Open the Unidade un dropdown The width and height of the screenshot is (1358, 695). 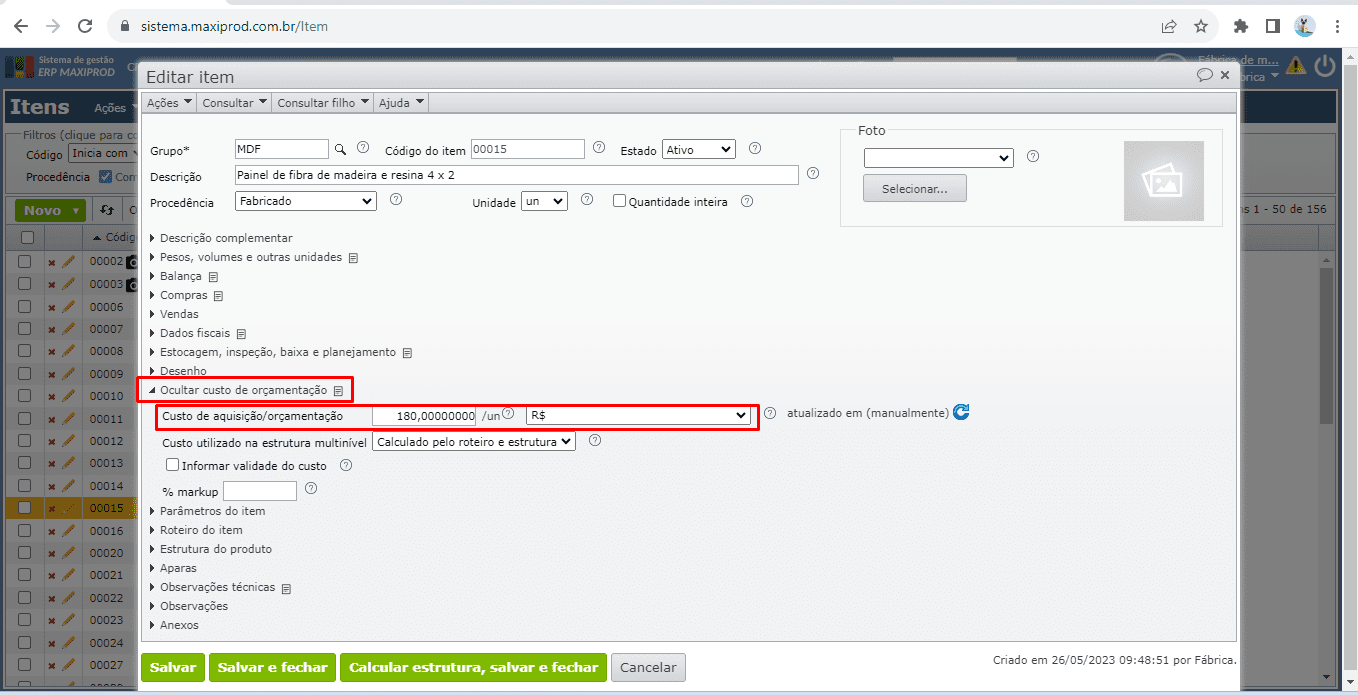544,201
